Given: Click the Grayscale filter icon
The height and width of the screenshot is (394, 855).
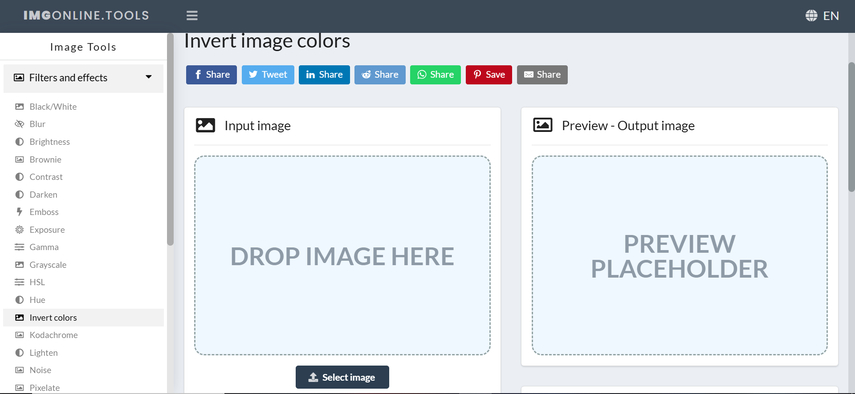Looking at the screenshot, I should pyautogui.click(x=19, y=265).
